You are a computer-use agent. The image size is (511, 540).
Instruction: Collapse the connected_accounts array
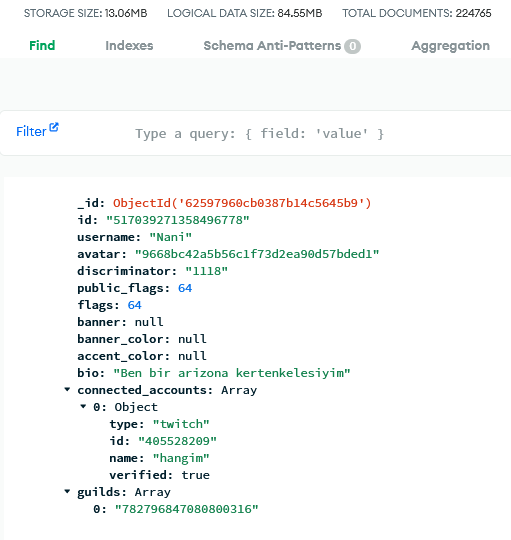point(67,390)
